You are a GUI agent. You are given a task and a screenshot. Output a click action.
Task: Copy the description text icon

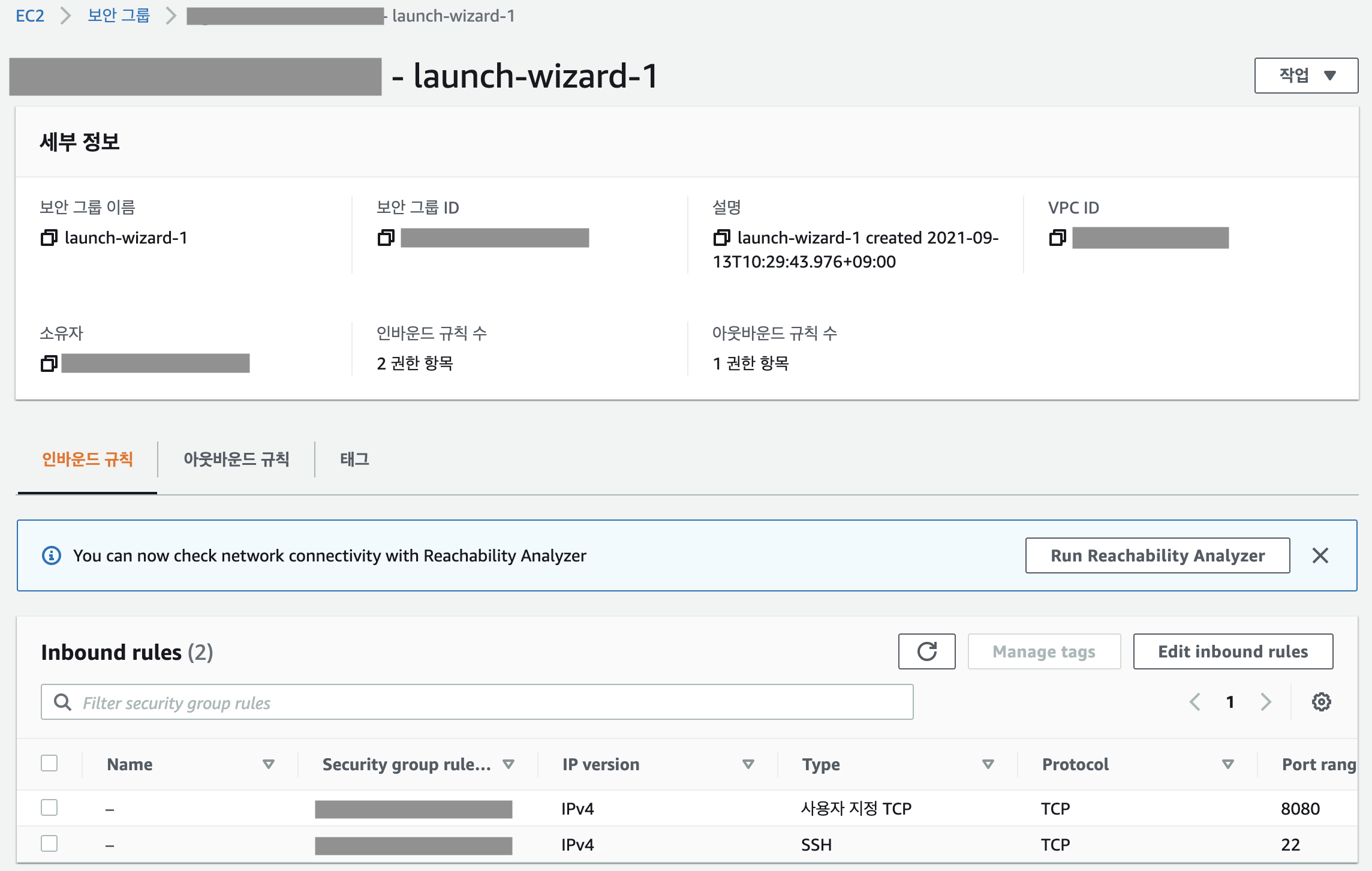[722, 238]
